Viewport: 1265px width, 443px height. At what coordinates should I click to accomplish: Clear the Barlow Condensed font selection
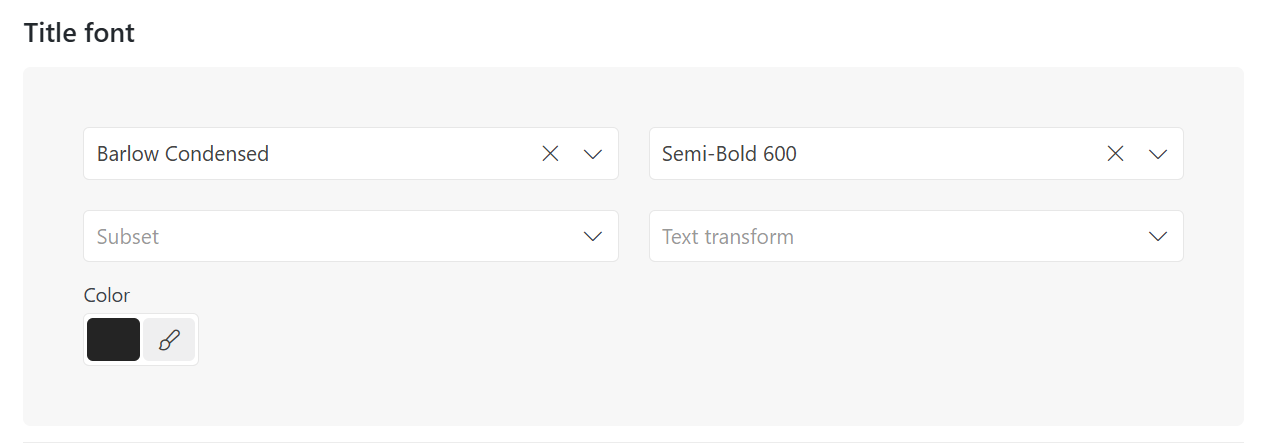point(550,153)
